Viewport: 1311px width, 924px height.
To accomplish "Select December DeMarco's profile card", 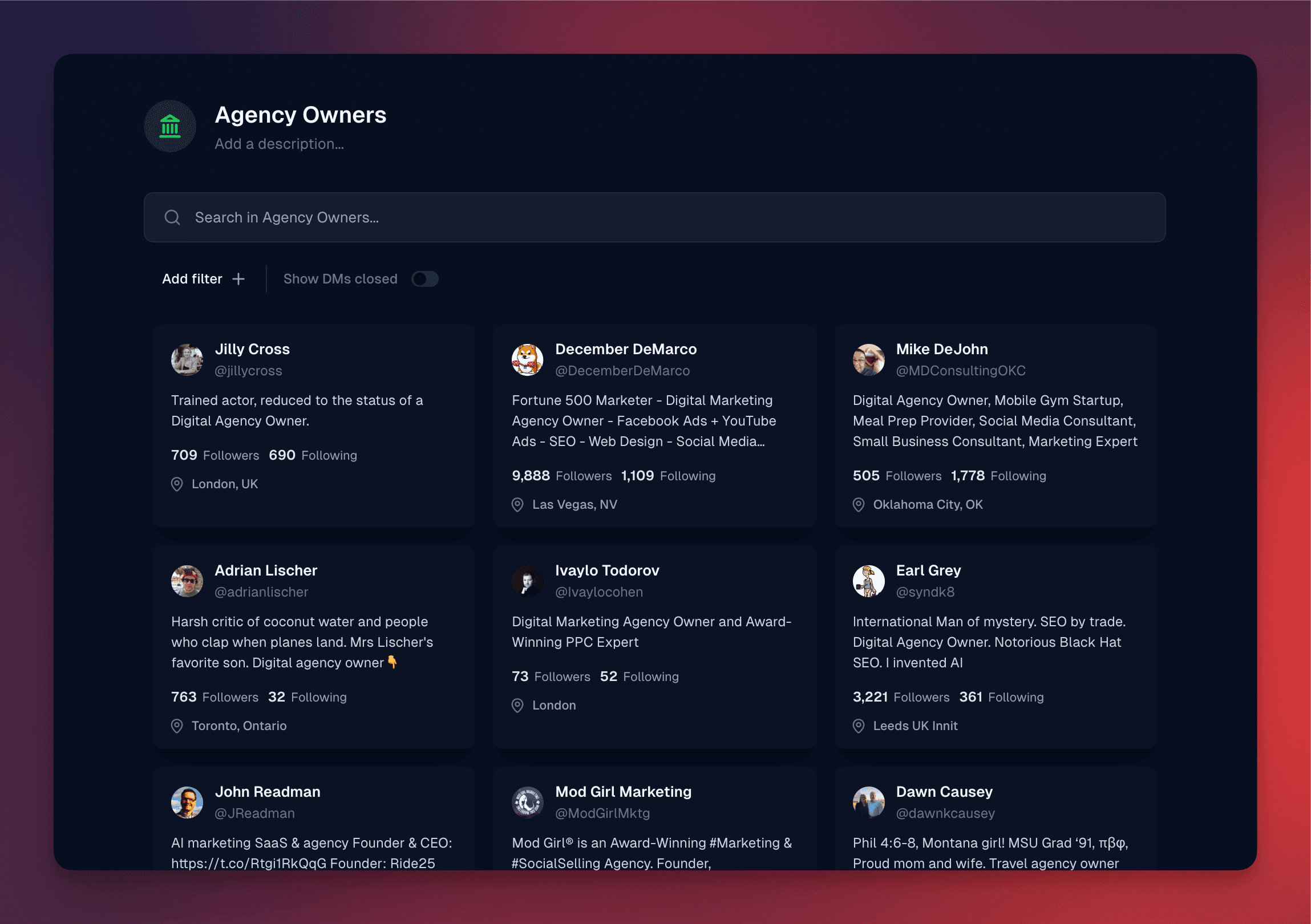I will (x=654, y=428).
